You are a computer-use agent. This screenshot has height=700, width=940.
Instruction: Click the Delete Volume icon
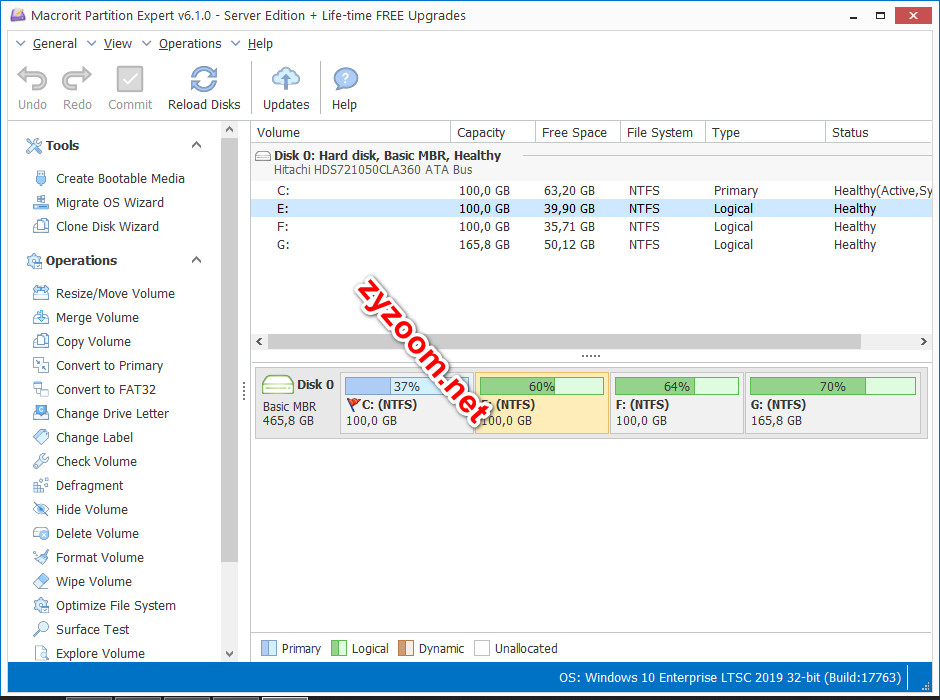pyautogui.click(x=41, y=533)
